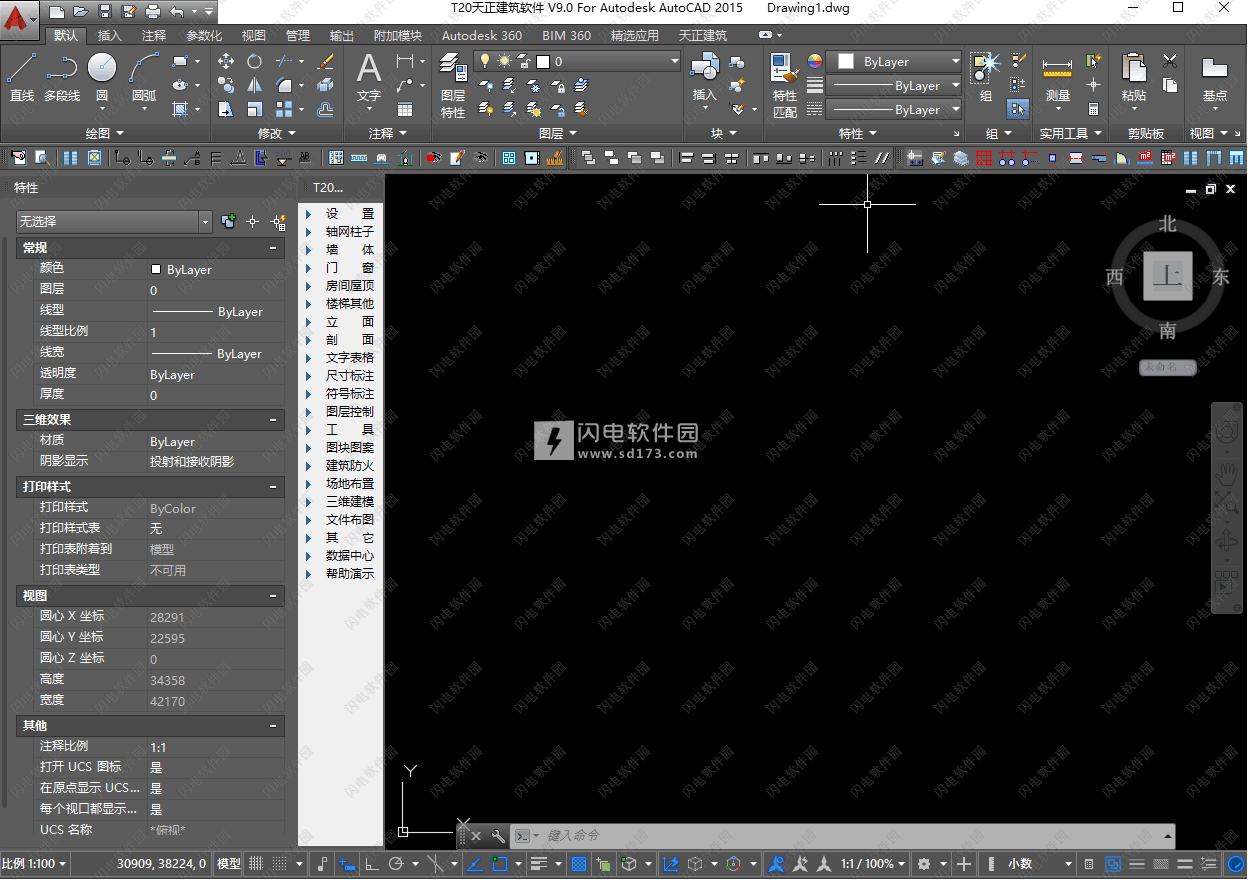Viewport: 1248px width, 880px height.
Task: Click 1:1 / 100% annotation scale button
Action: tap(872, 864)
